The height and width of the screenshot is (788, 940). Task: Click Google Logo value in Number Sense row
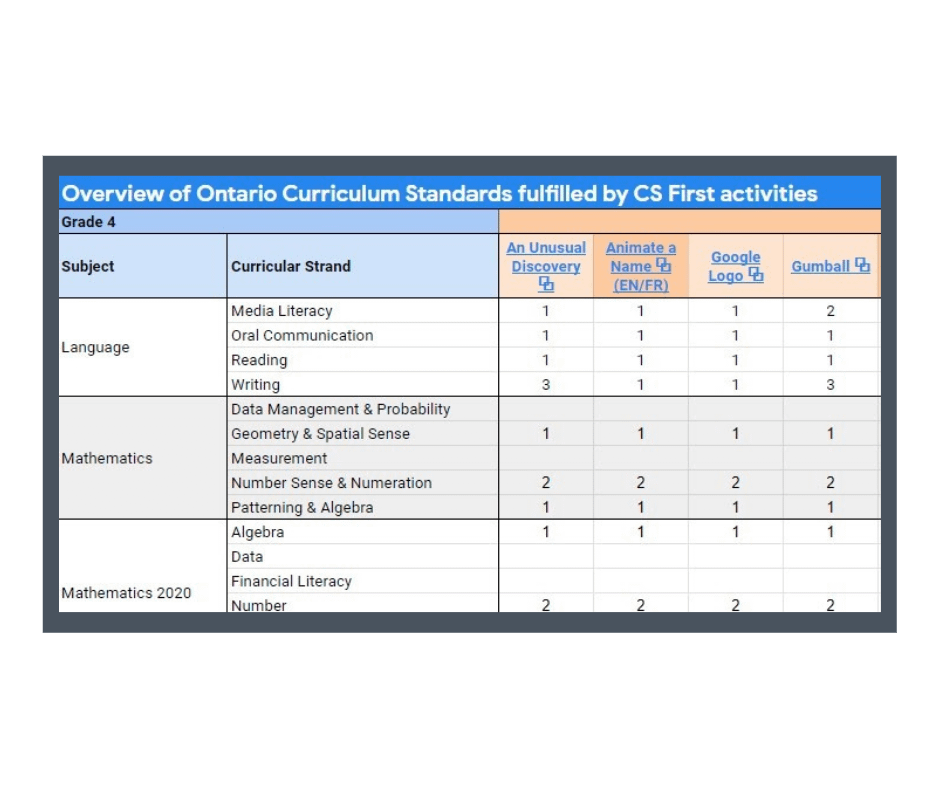[x=735, y=483]
